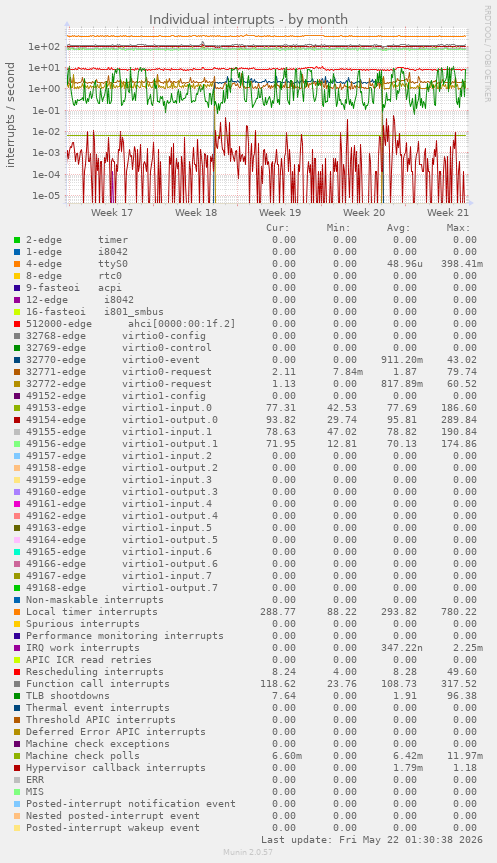This screenshot has width=497, height=863.
Task: Click the virtio0-event legend label
Action: pos(161,360)
